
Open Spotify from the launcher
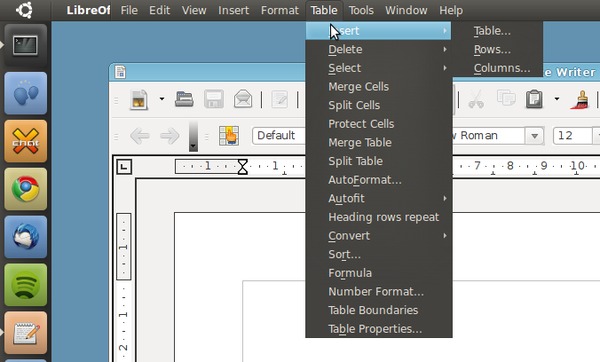coord(25,285)
